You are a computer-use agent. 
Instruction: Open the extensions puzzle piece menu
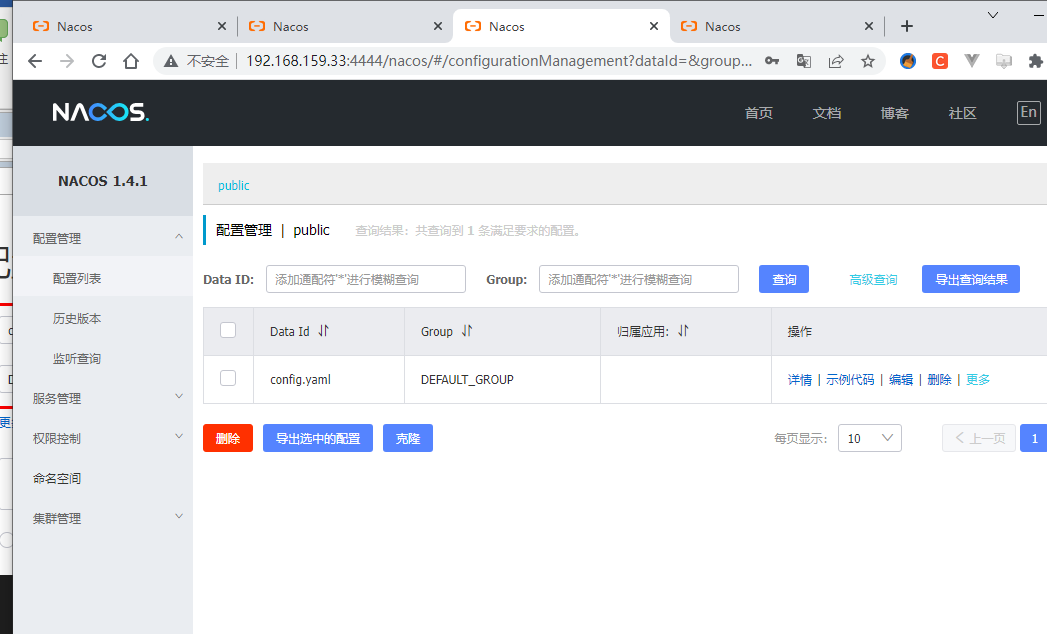(1036, 61)
